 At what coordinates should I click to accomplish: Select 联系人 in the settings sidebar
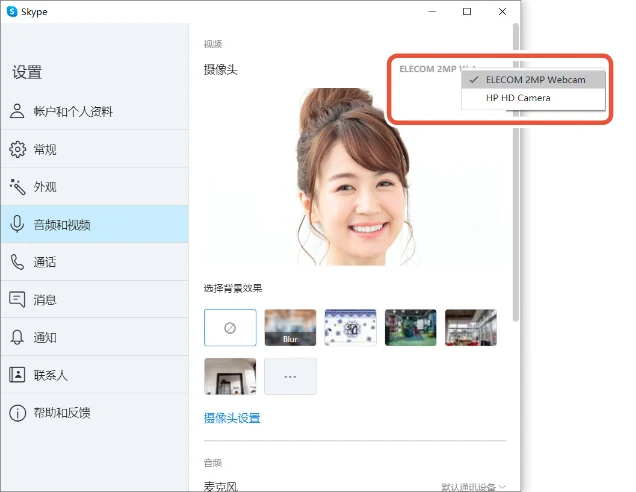pyautogui.click(x=95, y=375)
